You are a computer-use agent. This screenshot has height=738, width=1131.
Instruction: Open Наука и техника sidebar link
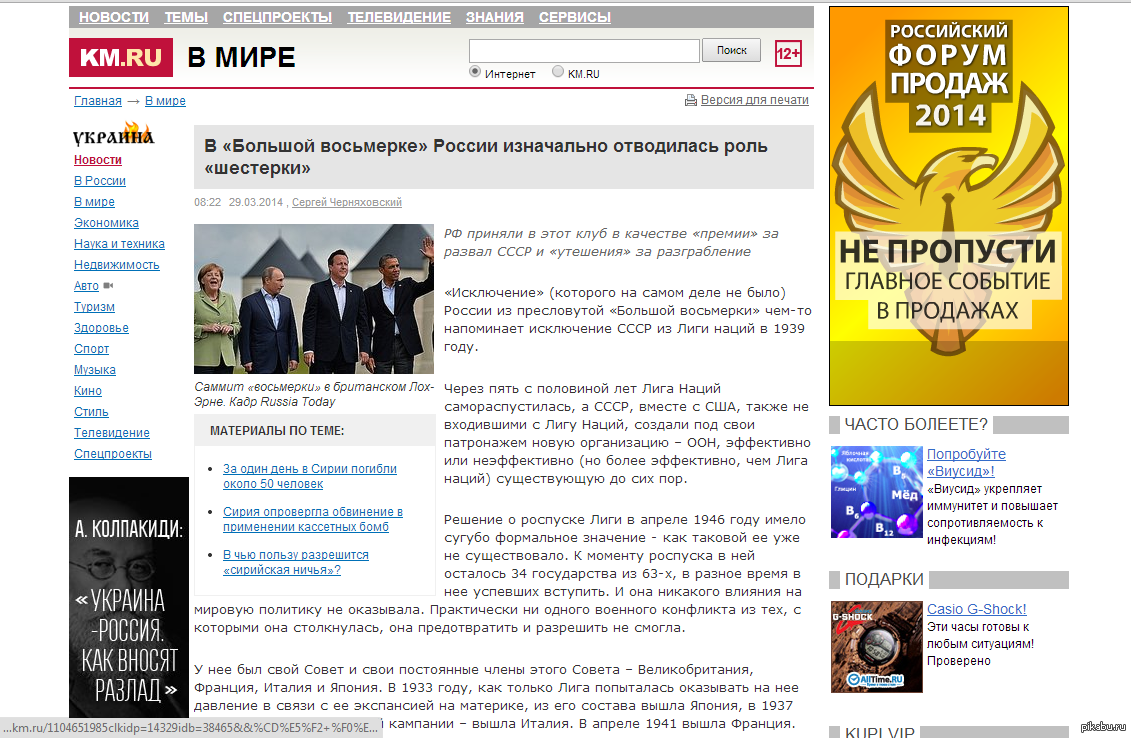click(x=119, y=244)
